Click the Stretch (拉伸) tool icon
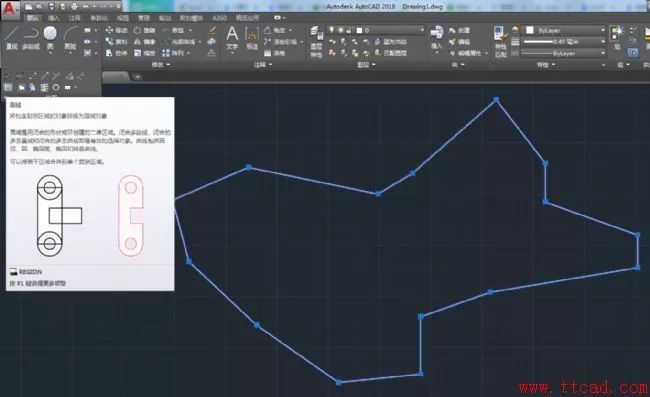Screen dimensions: 650x397 pos(109,53)
